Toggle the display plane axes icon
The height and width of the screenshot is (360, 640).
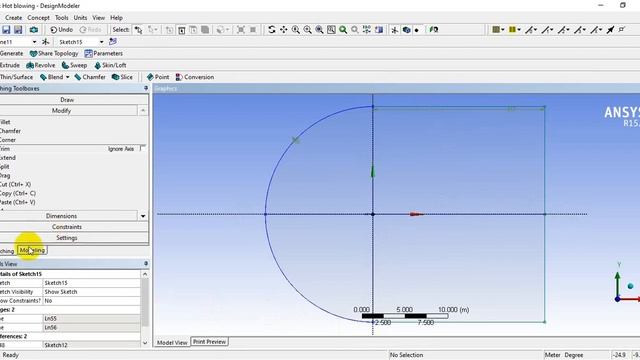[394, 29]
